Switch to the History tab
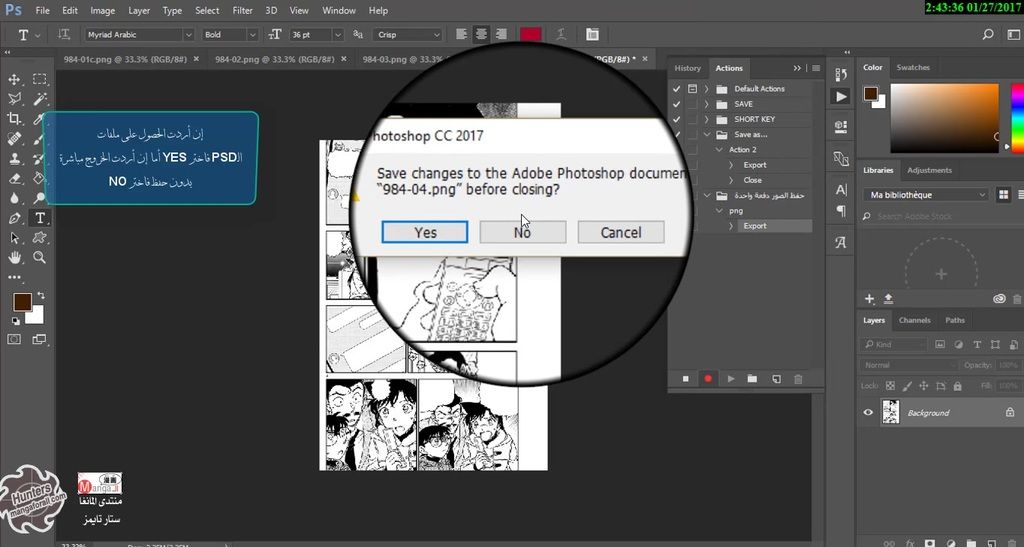 [687, 68]
